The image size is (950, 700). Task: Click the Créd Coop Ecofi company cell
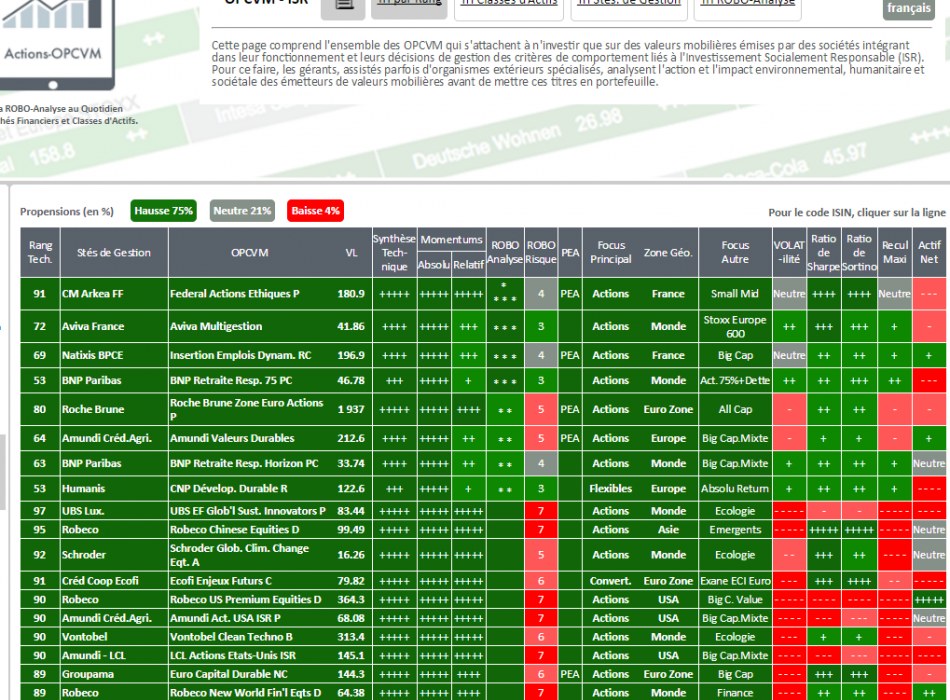click(x=114, y=581)
